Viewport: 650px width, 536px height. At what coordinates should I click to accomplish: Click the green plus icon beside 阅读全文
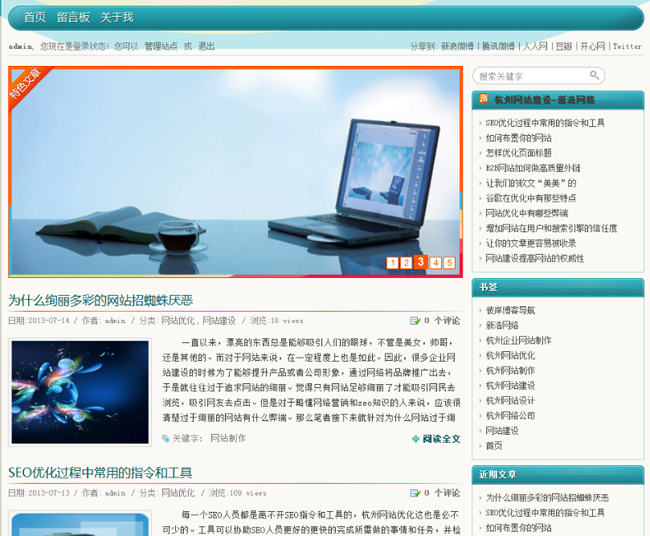pyautogui.click(x=416, y=439)
